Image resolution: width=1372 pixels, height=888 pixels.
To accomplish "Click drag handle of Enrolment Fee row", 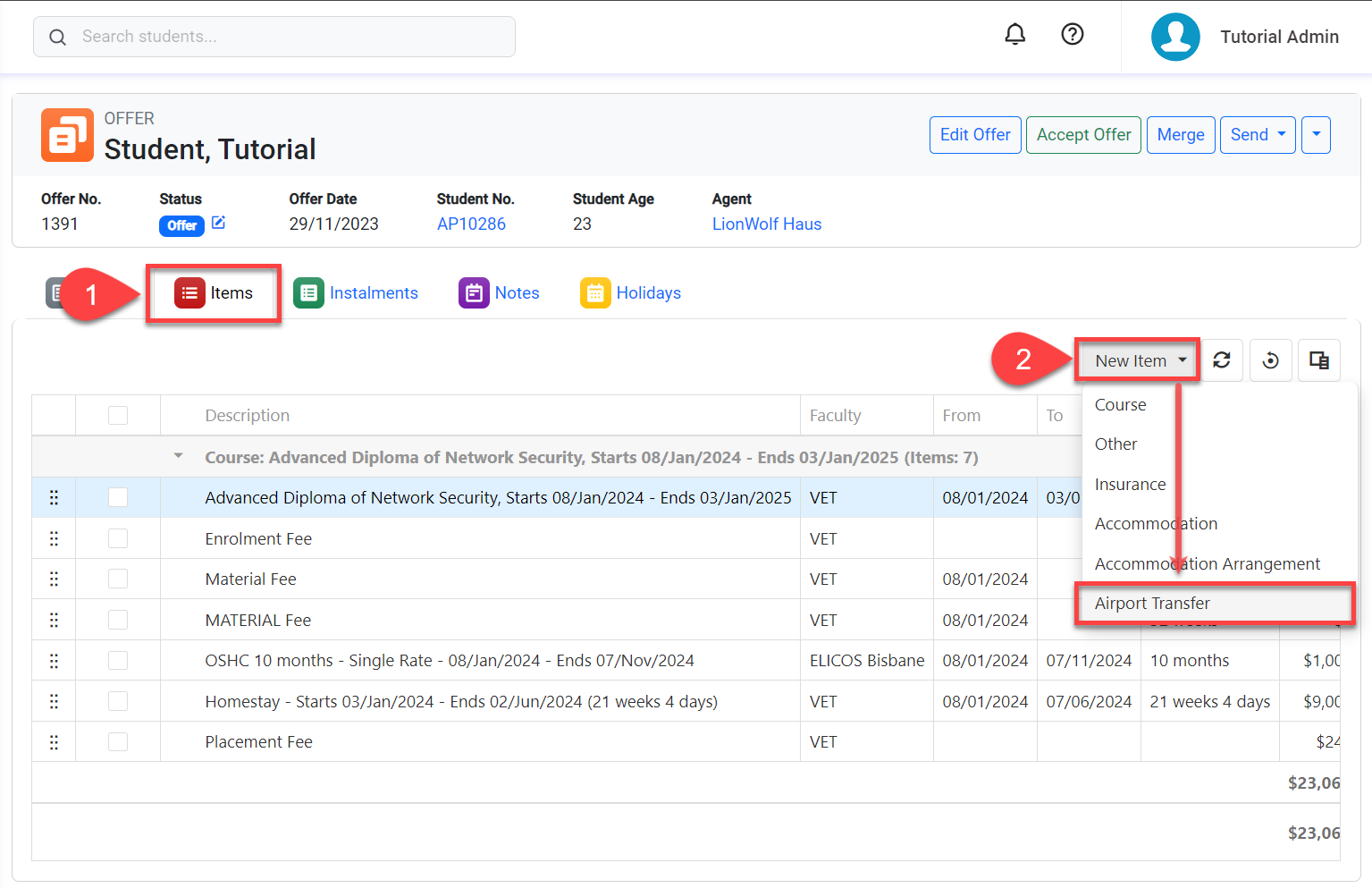I will coord(54,538).
